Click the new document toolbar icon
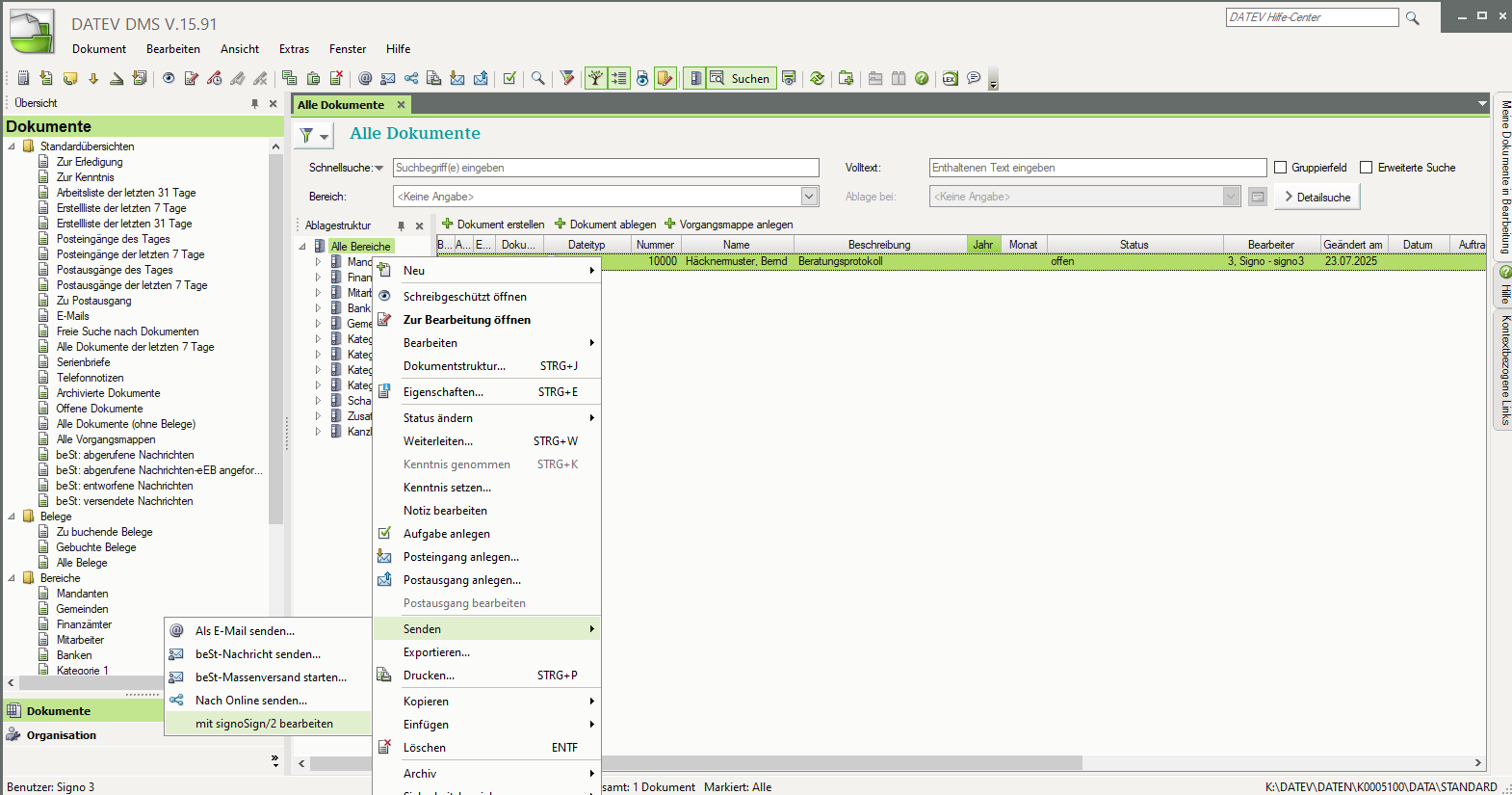This screenshot has height=795, width=1512. [23, 78]
